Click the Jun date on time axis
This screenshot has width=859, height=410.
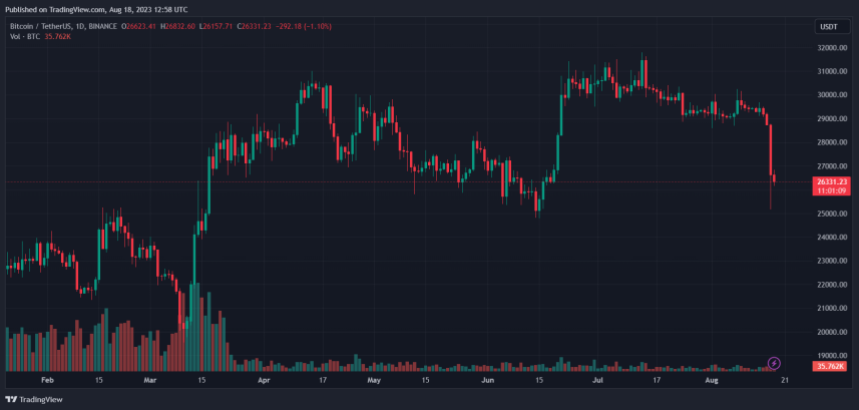487,381
